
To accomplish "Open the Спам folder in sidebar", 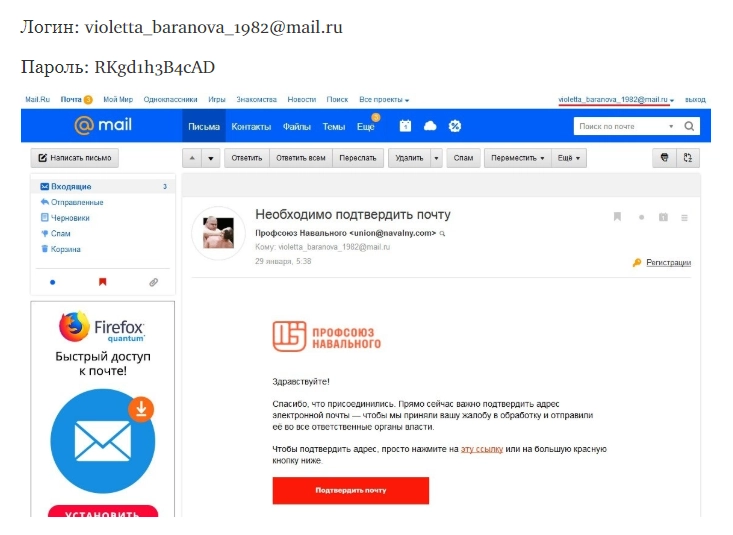I will pos(61,233).
